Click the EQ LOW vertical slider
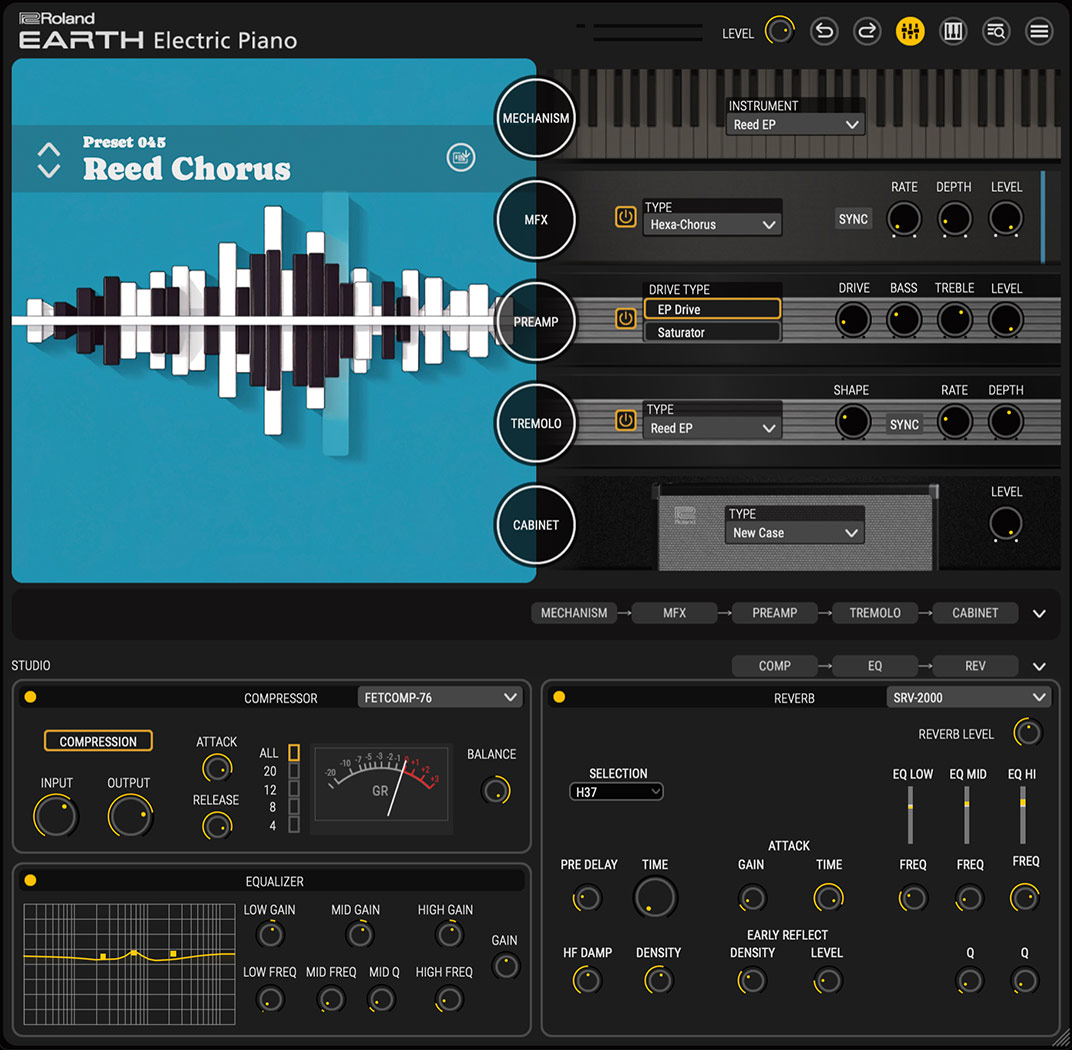1072x1050 pixels. point(910,813)
